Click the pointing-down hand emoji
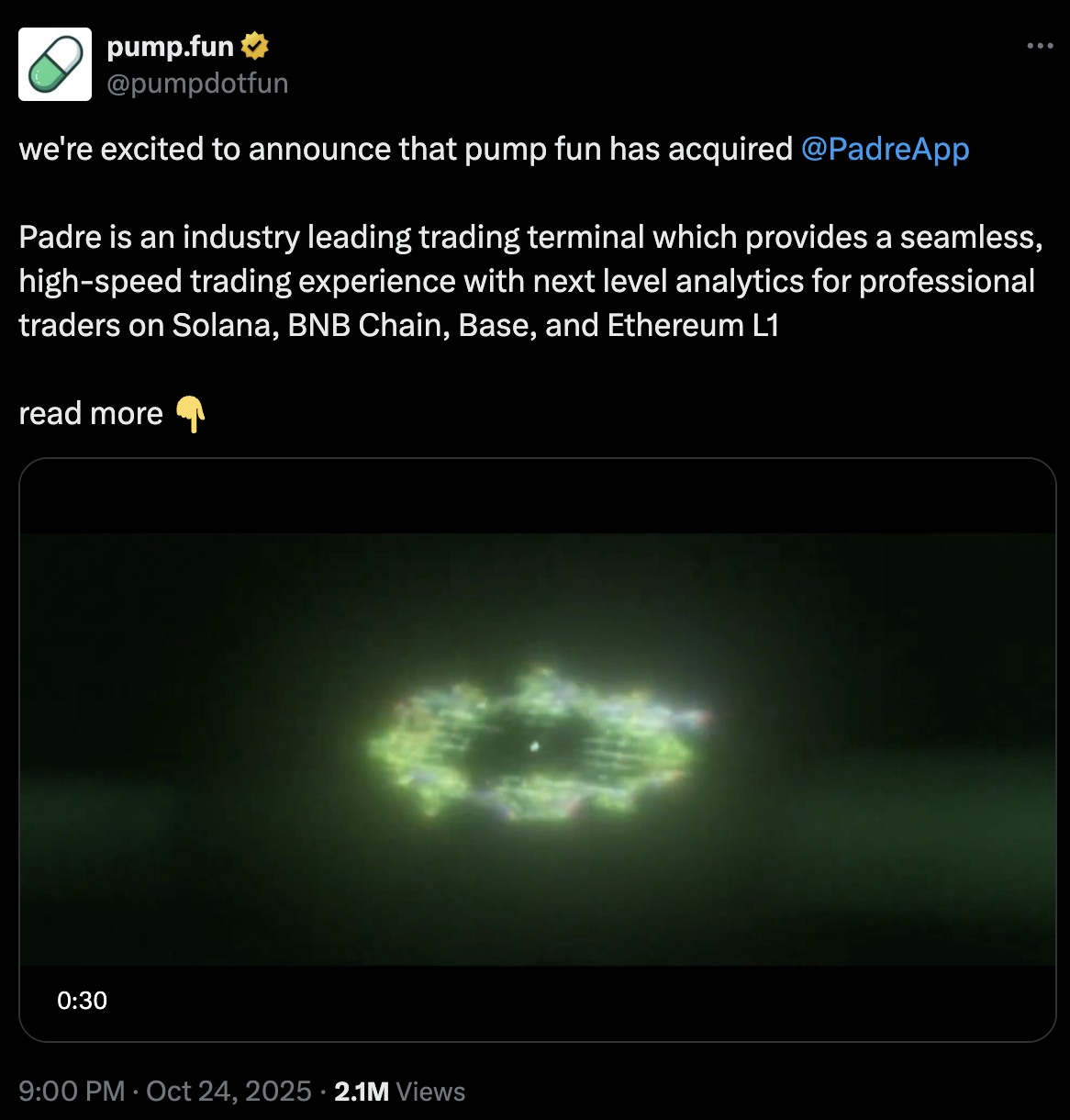The width and height of the screenshot is (1070, 1120). point(190,414)
